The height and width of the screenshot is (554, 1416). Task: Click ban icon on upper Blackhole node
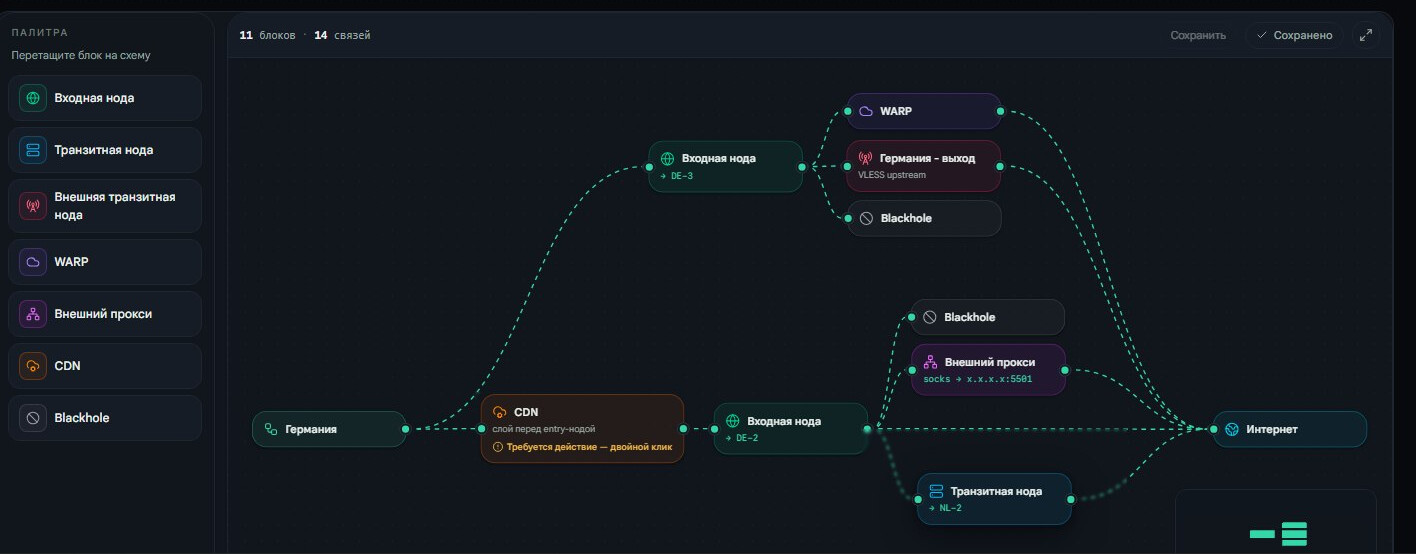pyautogui.click(x=866, y=218)
